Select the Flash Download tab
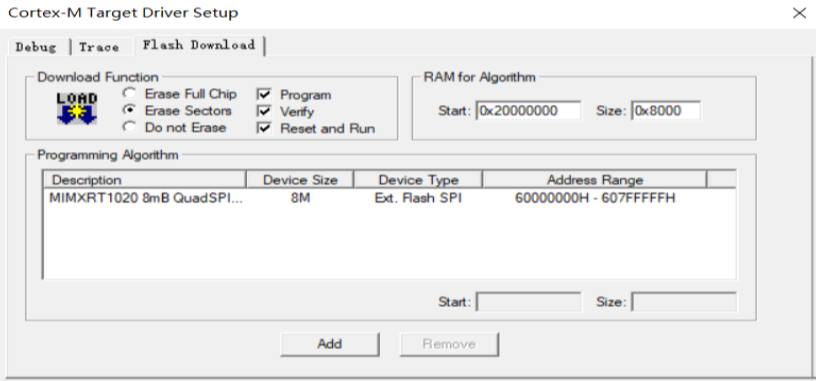Viewport: 816px width, 381px height. [x=199, y=45]
